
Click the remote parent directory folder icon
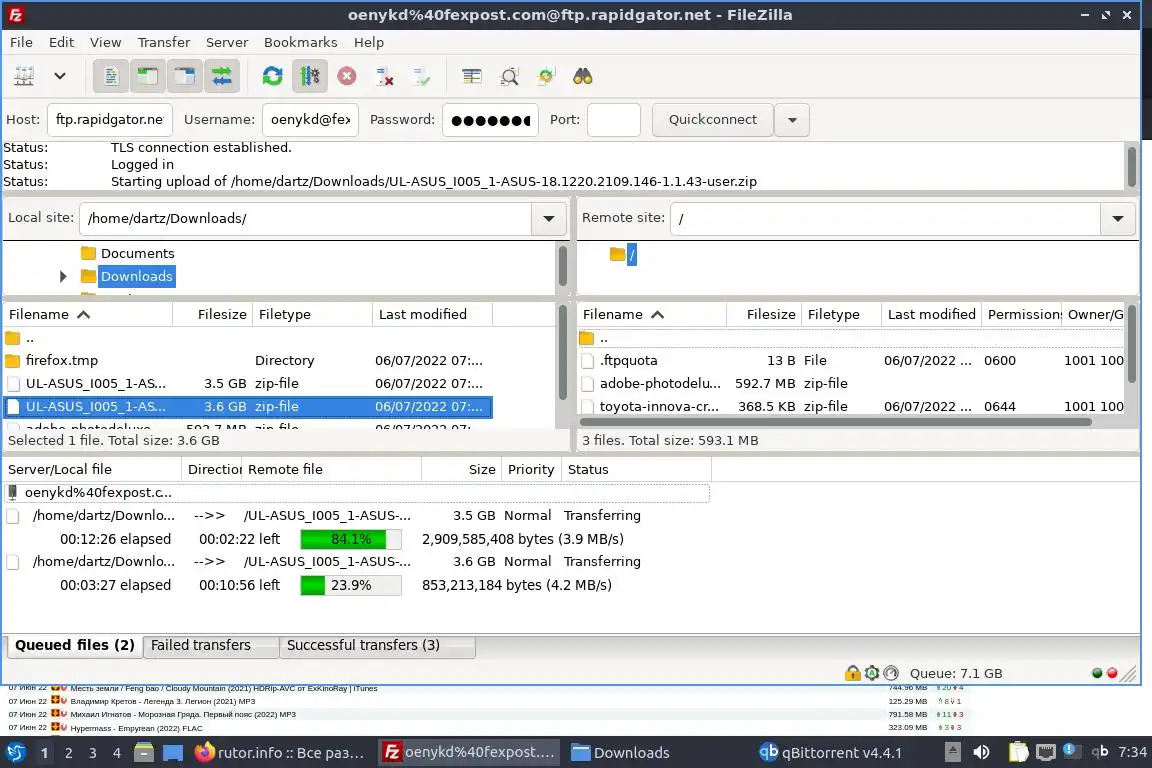pos(586,339)
